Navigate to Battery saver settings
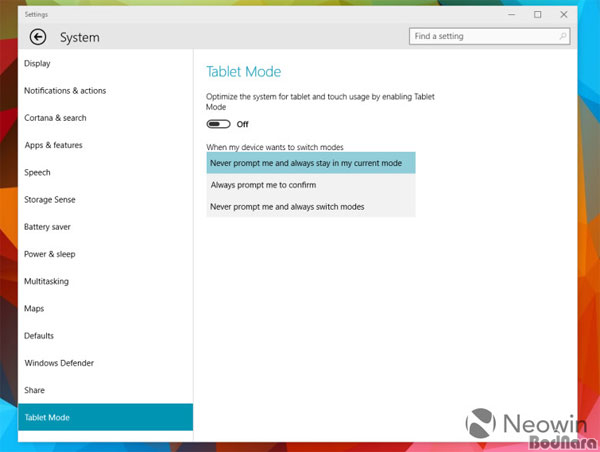600x452 pixels. click(50, 227)
